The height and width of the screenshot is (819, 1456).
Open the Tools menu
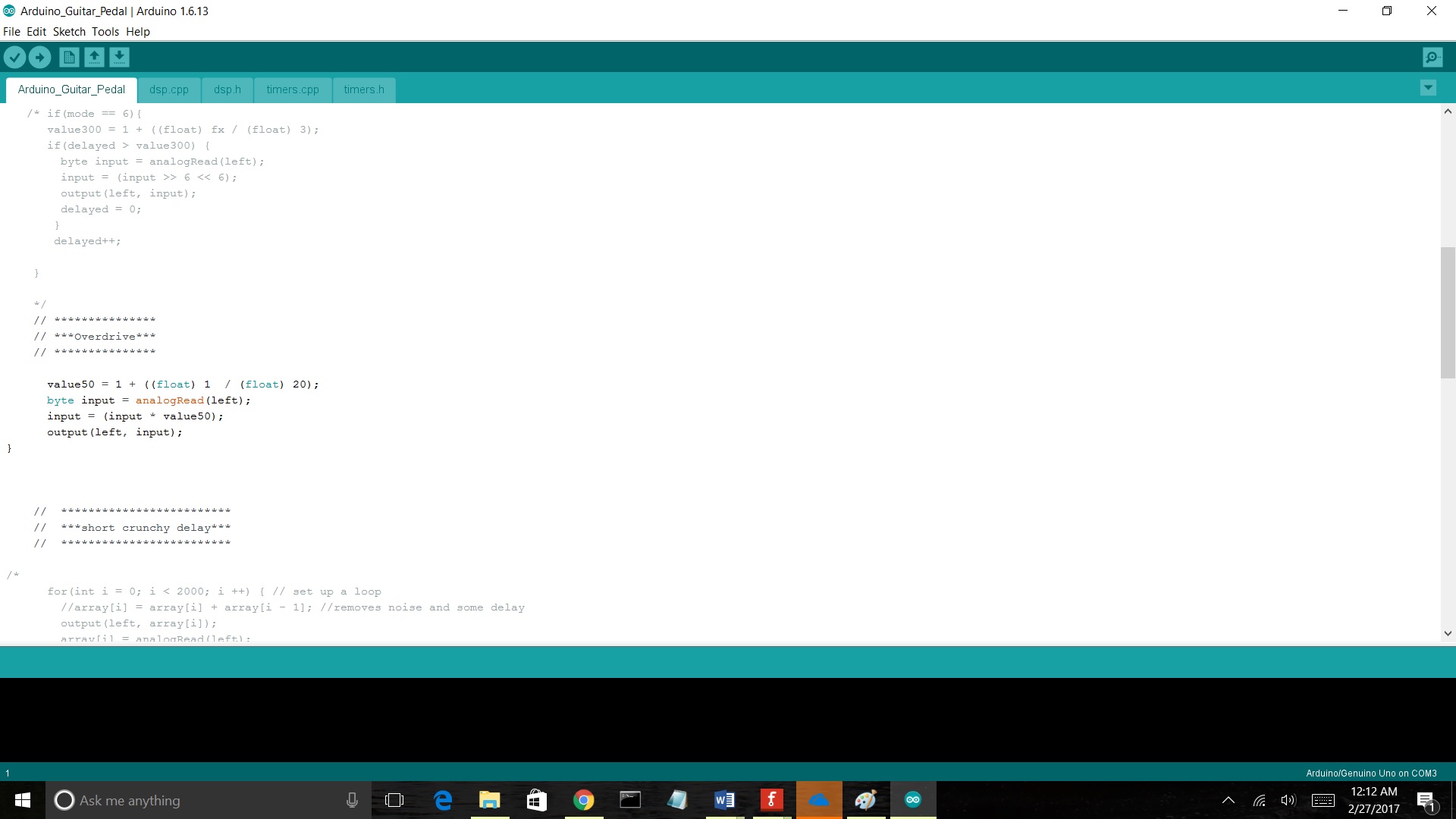(105, 32)
